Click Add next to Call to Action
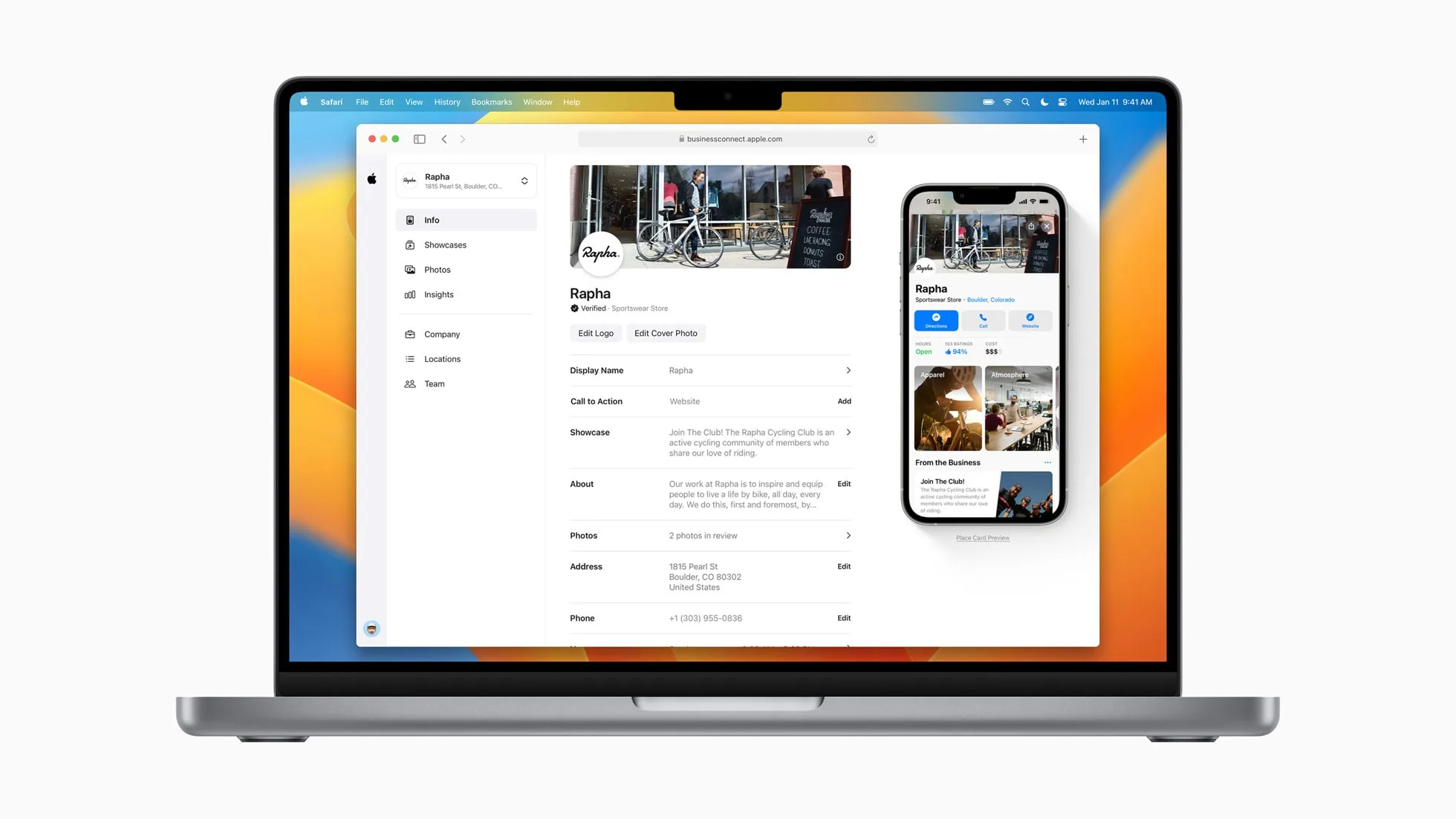The height and width of the screenshot is (819, 1456). 844,401
